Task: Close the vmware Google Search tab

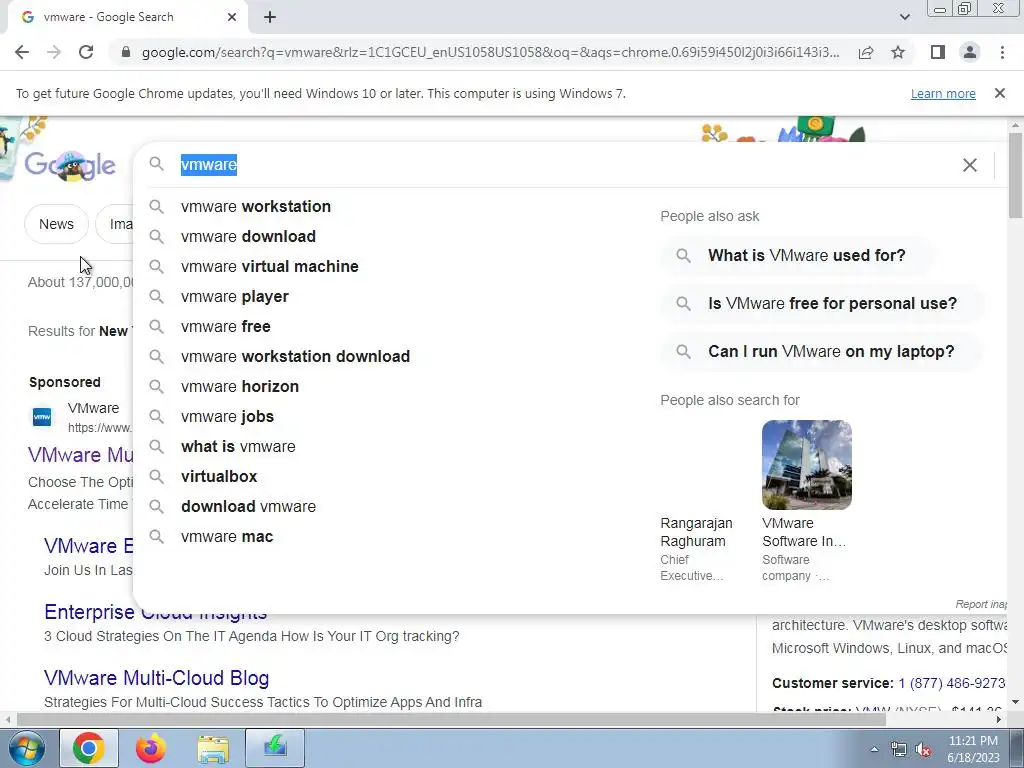Action: [232, 17]
